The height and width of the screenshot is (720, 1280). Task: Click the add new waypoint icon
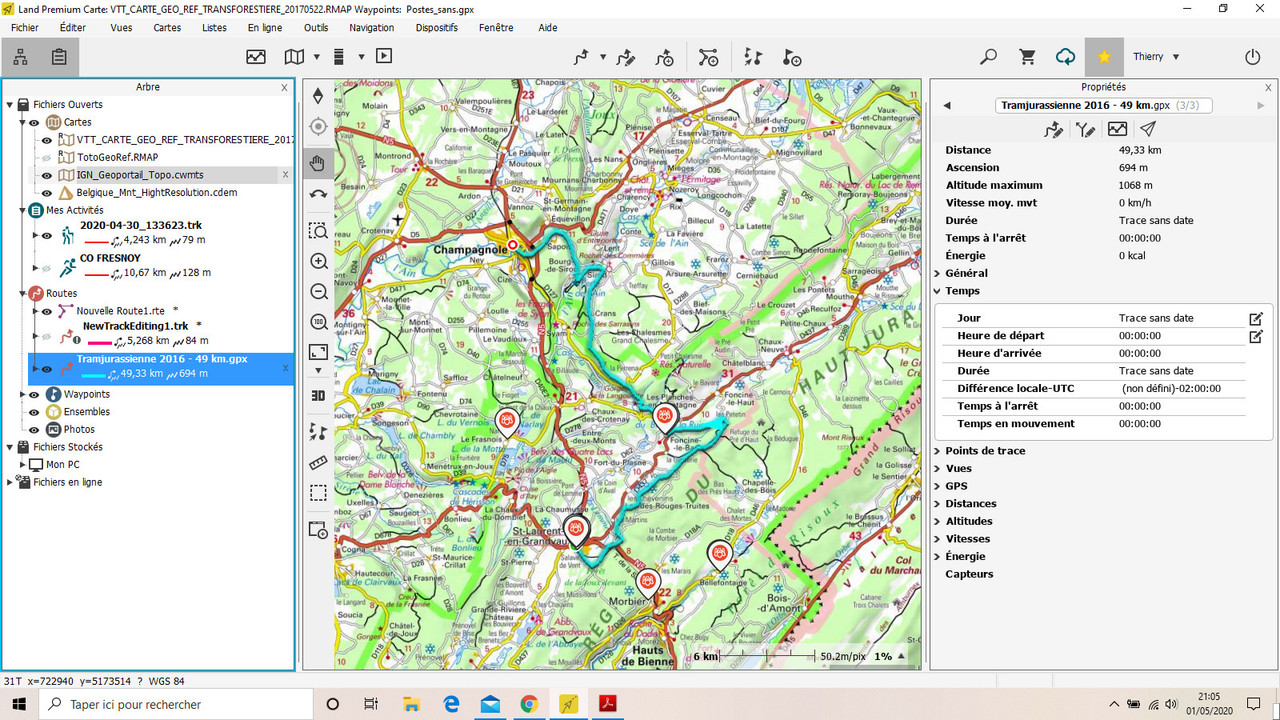(x=792, y=57)
